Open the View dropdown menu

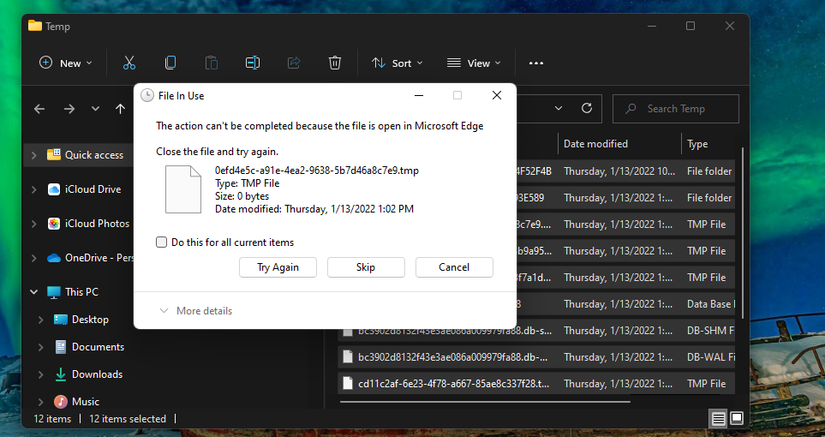point(475,63)
